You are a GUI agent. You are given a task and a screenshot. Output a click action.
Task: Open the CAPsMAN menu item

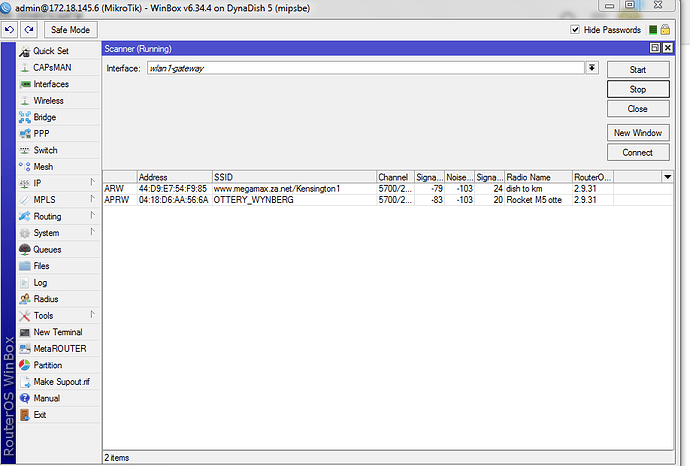point(53,67)
